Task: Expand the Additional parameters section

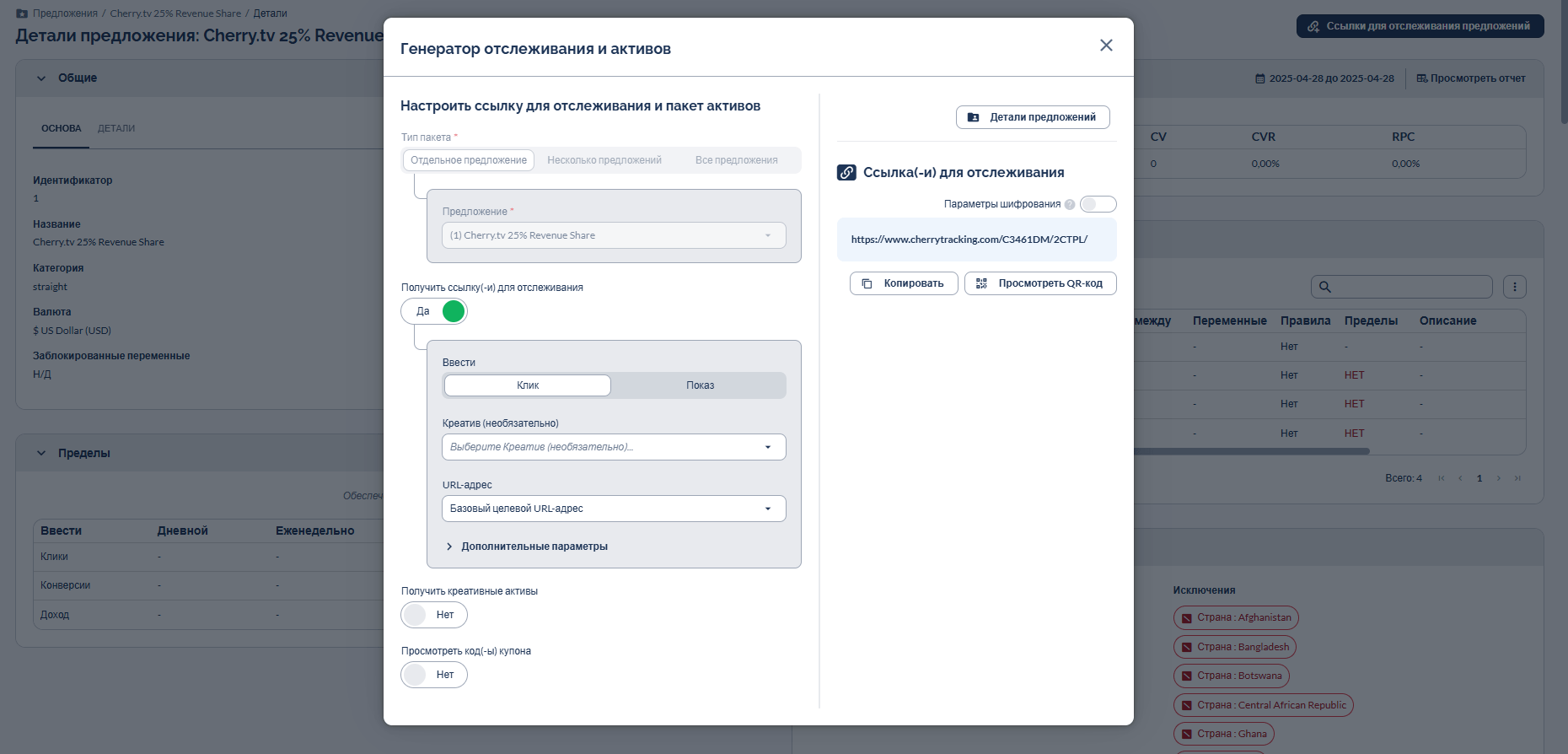Action: pyautogui.click(x=527, y=547)
